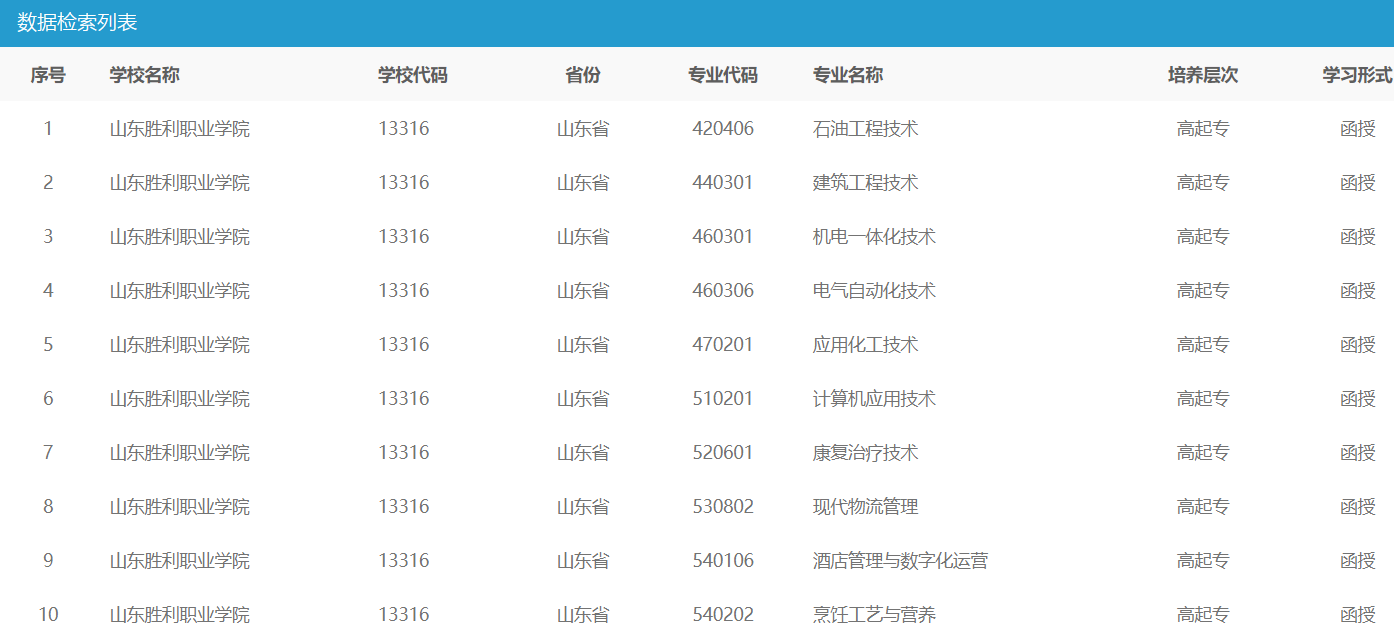This screenshot has height=637, width=1394.
Task: Click the 学校名称 column header
Action: 145,75
